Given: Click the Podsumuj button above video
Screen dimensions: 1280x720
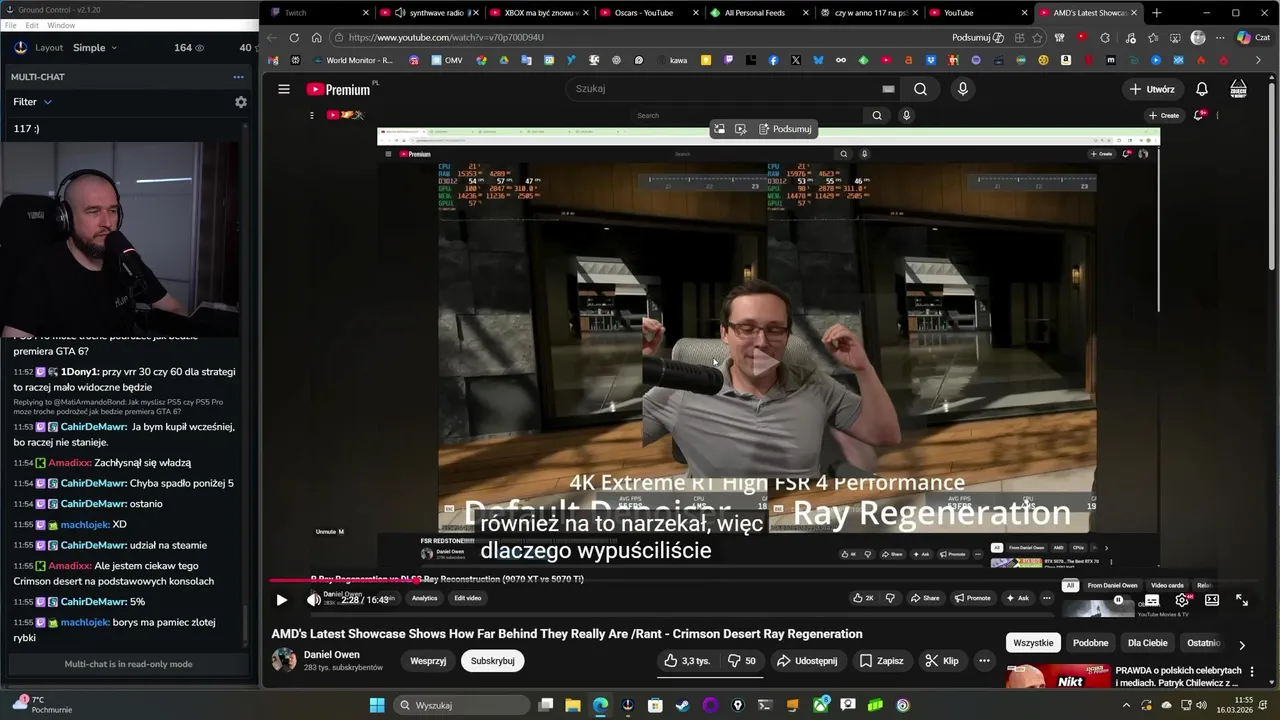Looking at the screenshot, I should pos(785,129).
